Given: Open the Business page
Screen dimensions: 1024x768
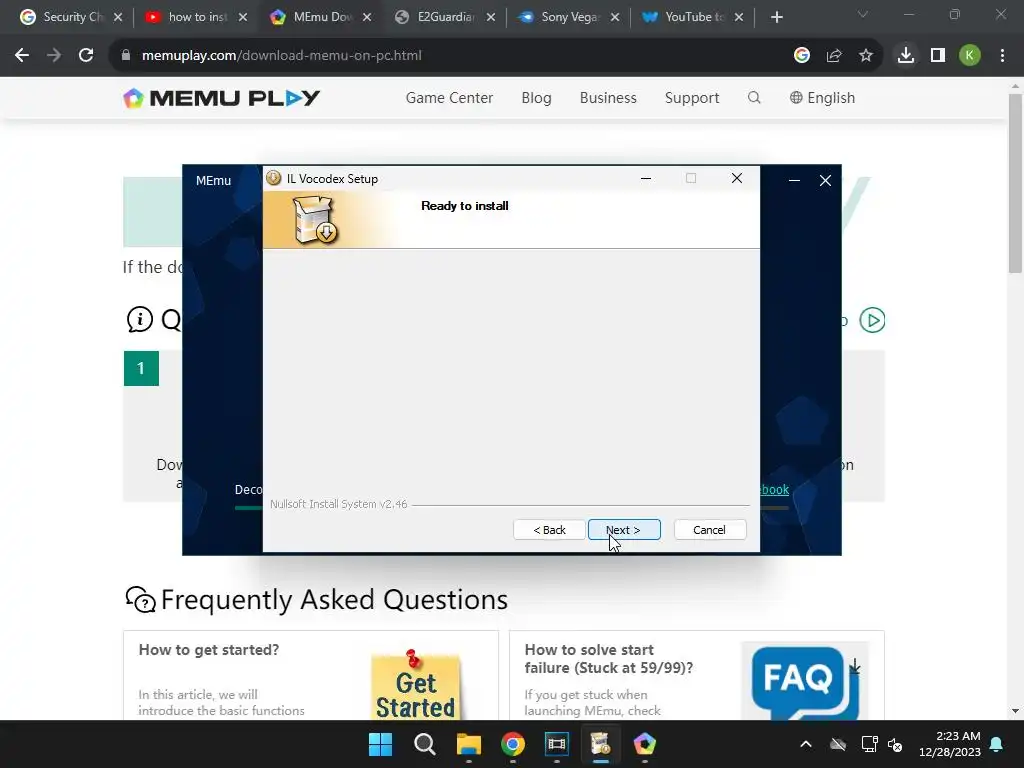Looking at the screenshot, I should click(608, 98).
